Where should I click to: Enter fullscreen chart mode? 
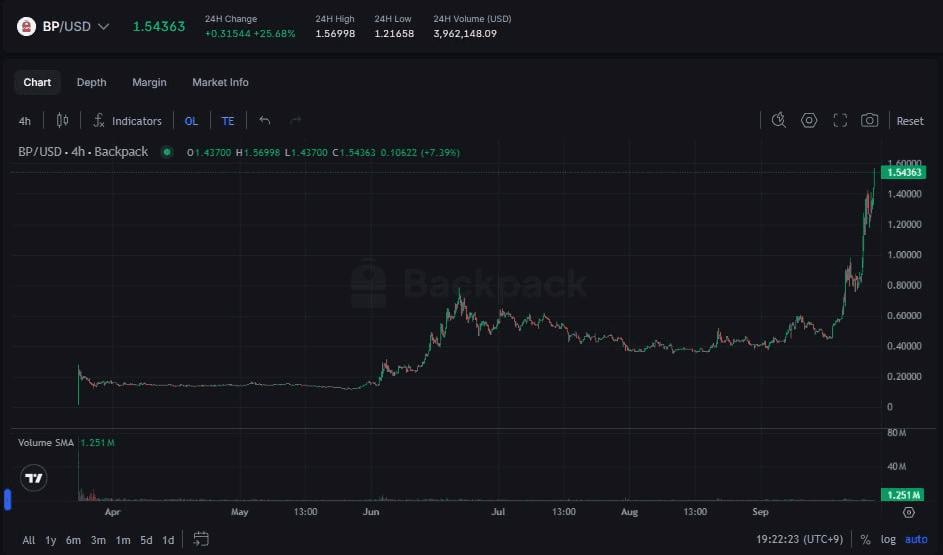840,121
